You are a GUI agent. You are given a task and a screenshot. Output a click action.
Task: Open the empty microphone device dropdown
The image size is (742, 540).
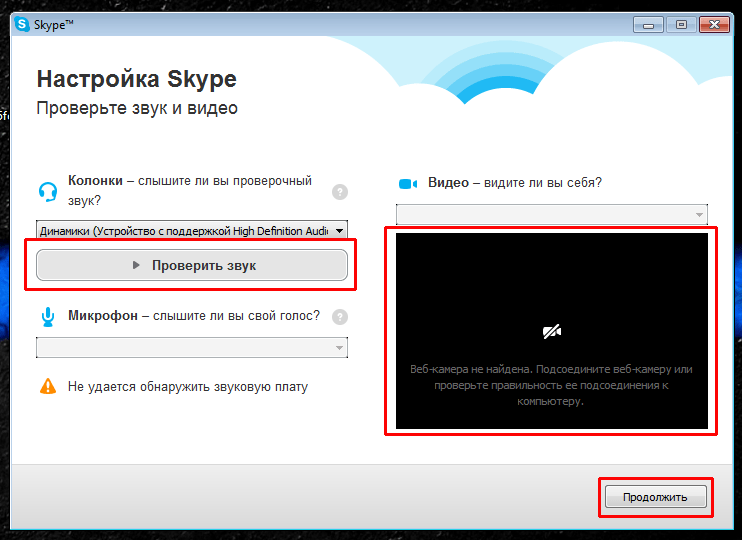click(x=192, y=348)
